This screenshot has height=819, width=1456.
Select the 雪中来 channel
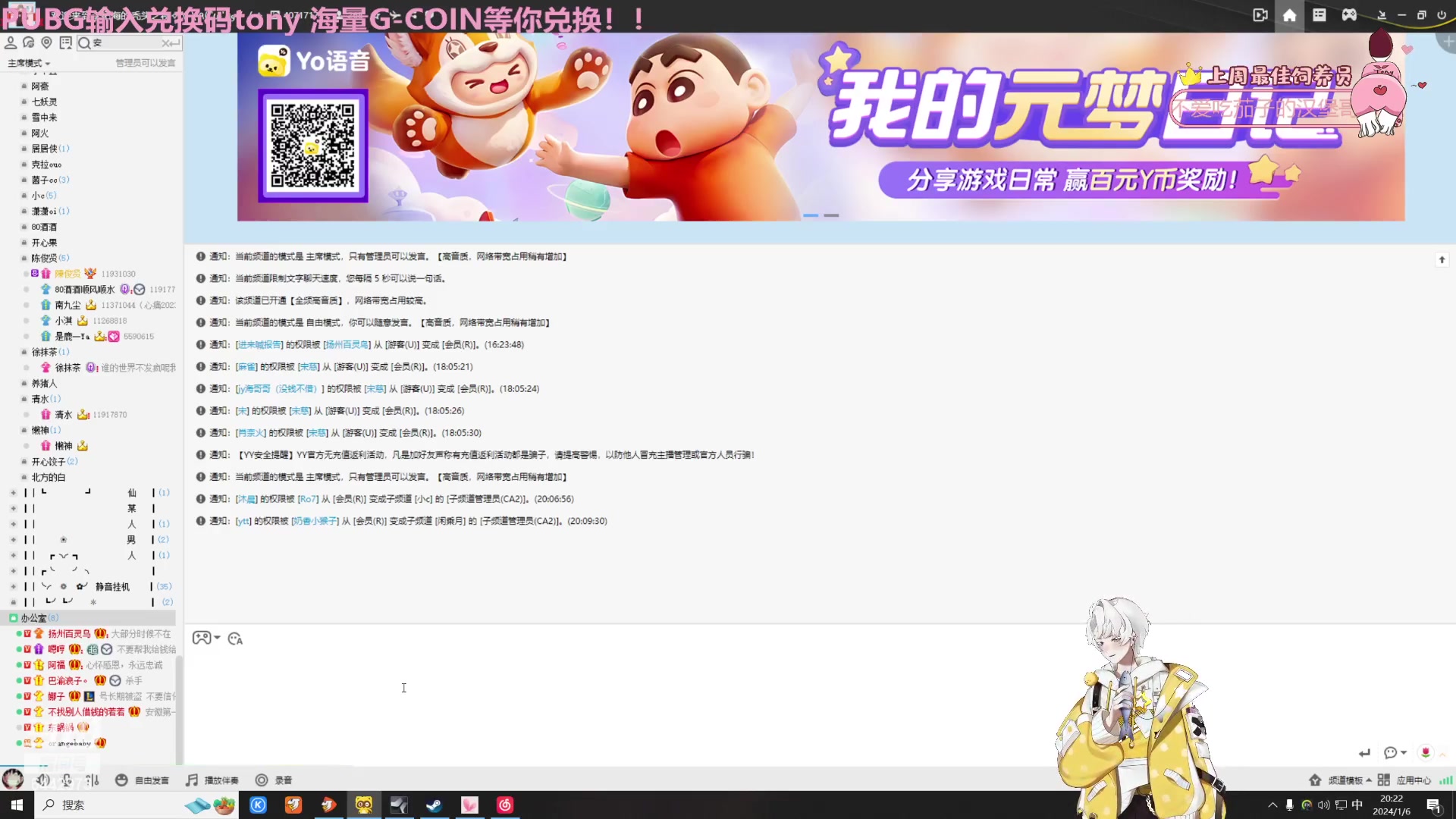(x=44, y=118)
